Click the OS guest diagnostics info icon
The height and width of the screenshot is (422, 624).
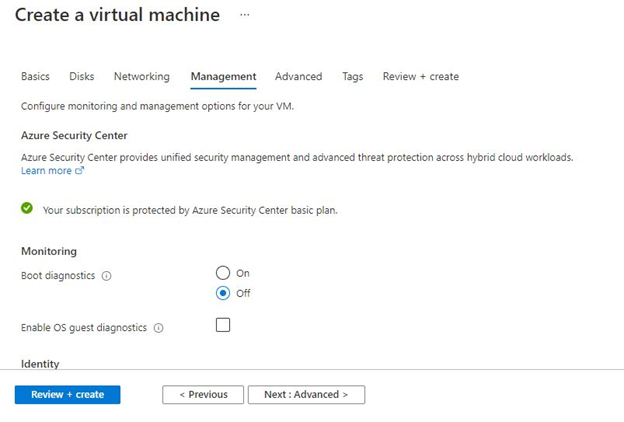(x=158, y=328)
